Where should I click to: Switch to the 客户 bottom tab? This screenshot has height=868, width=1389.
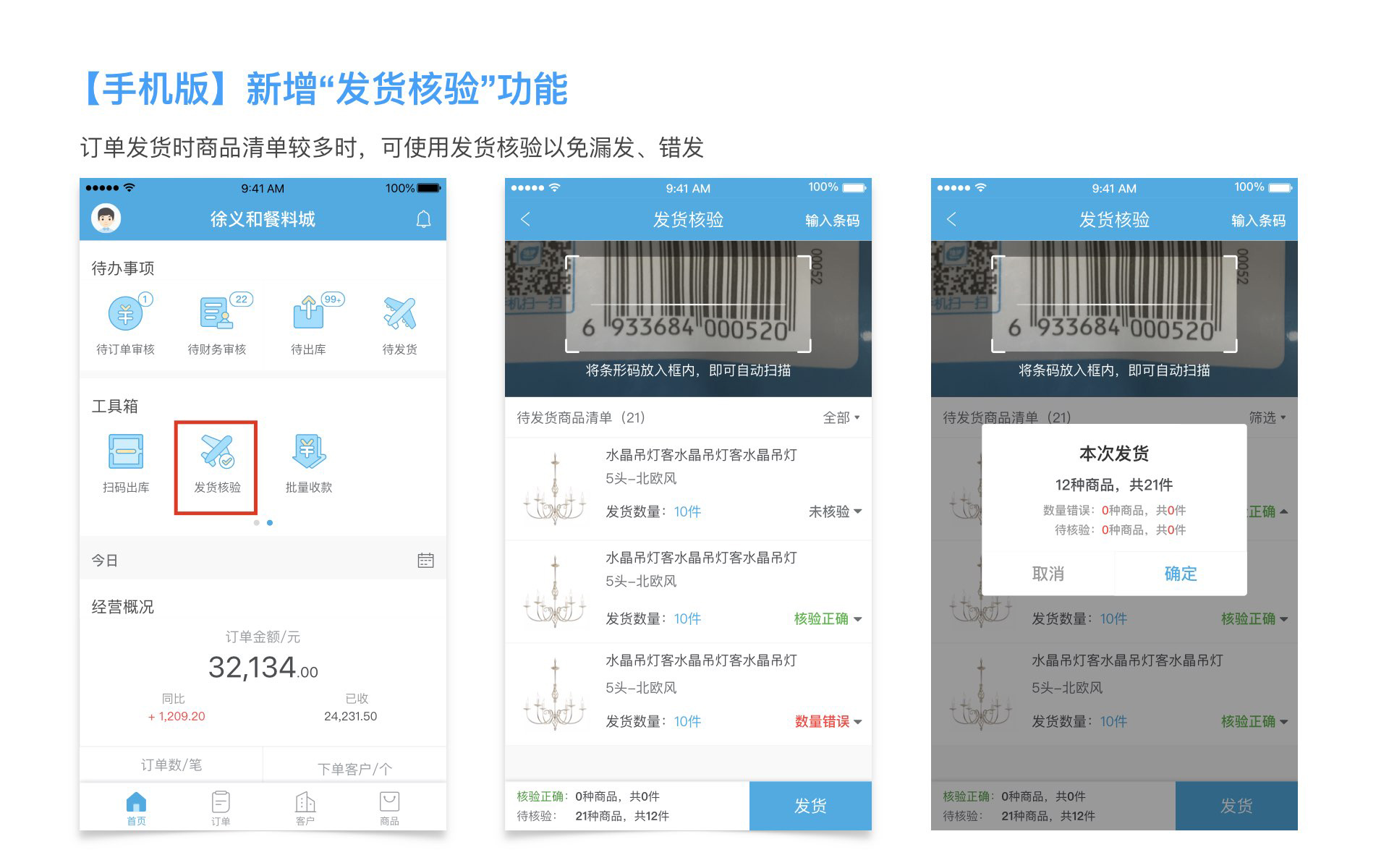click(305, 807)
